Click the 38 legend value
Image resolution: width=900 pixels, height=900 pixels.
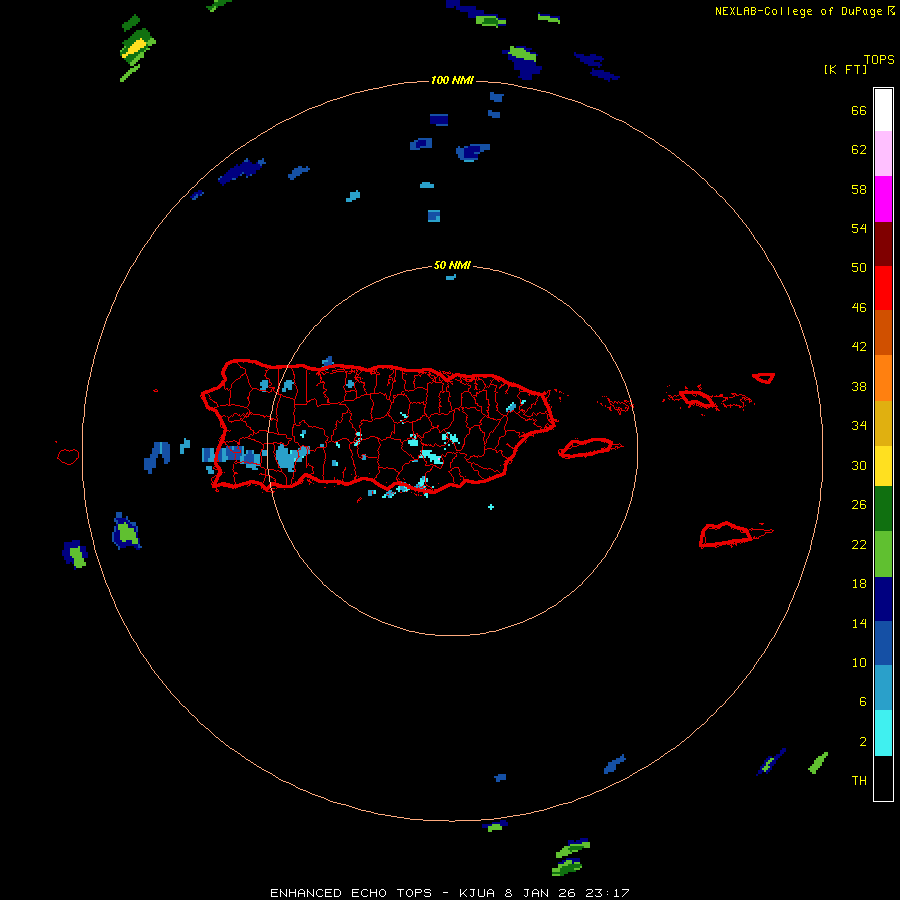coord(859,386)
